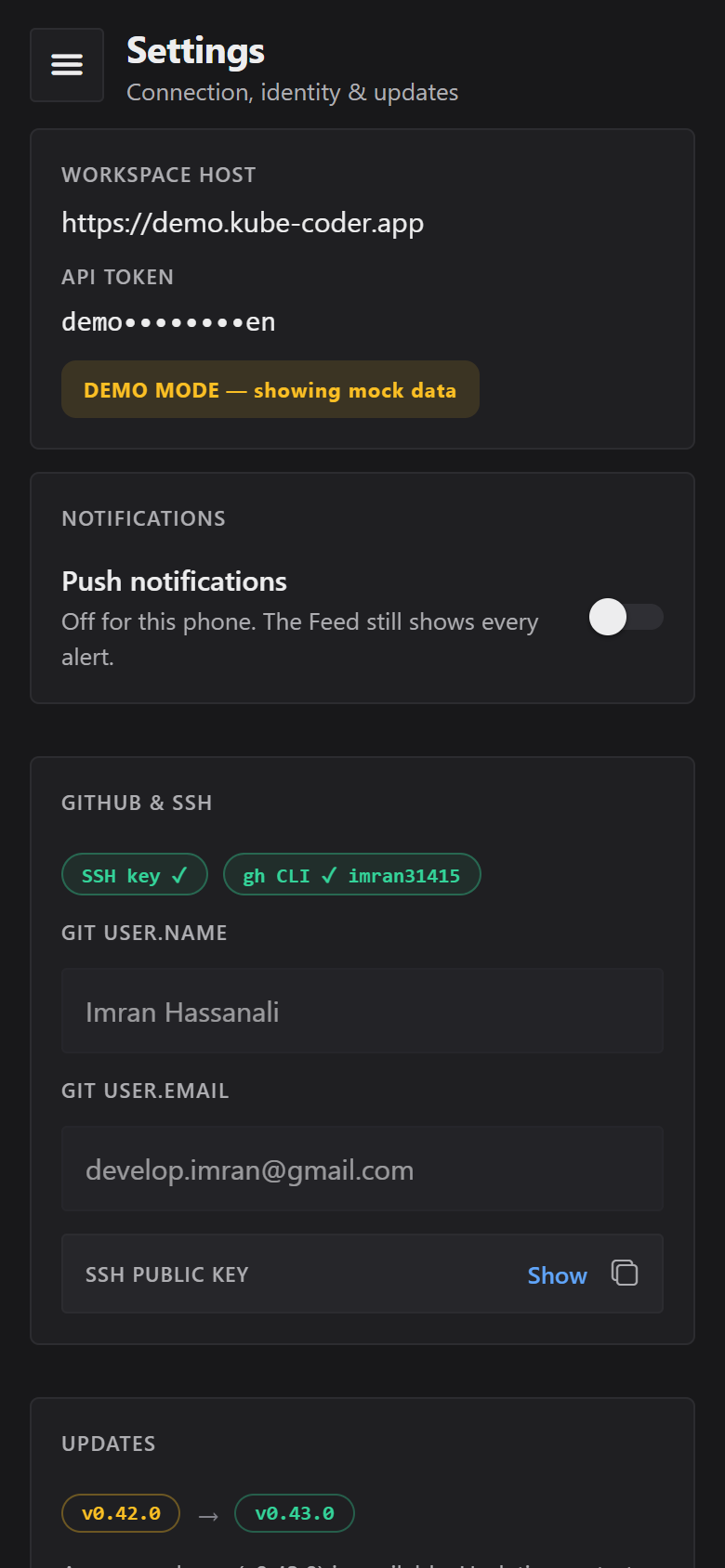Click the NOTIFICATIONS section header
Image resolution: width=725 pixels, height=1568 pixels.
click(x=143, y=518)
